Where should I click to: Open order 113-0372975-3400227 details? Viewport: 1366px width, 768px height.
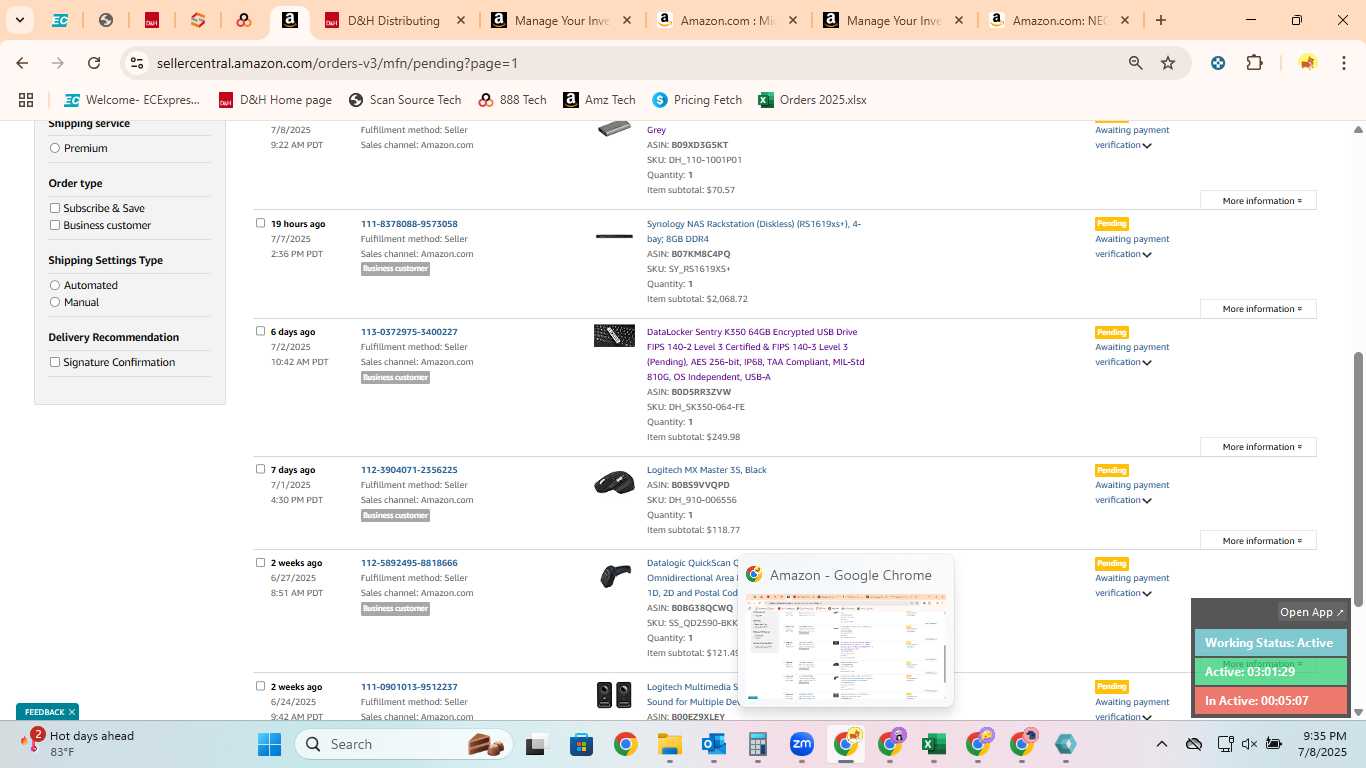click(x=409, y=332)
